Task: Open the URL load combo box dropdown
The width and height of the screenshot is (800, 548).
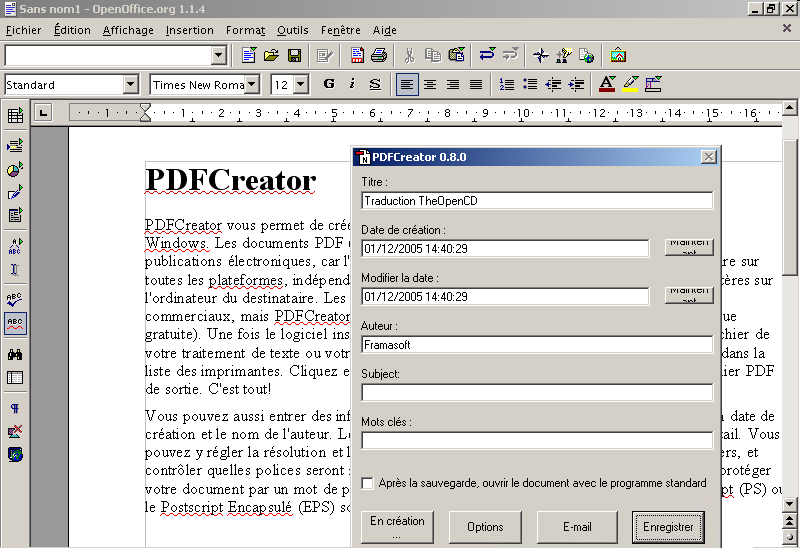Action: point(219,55)
